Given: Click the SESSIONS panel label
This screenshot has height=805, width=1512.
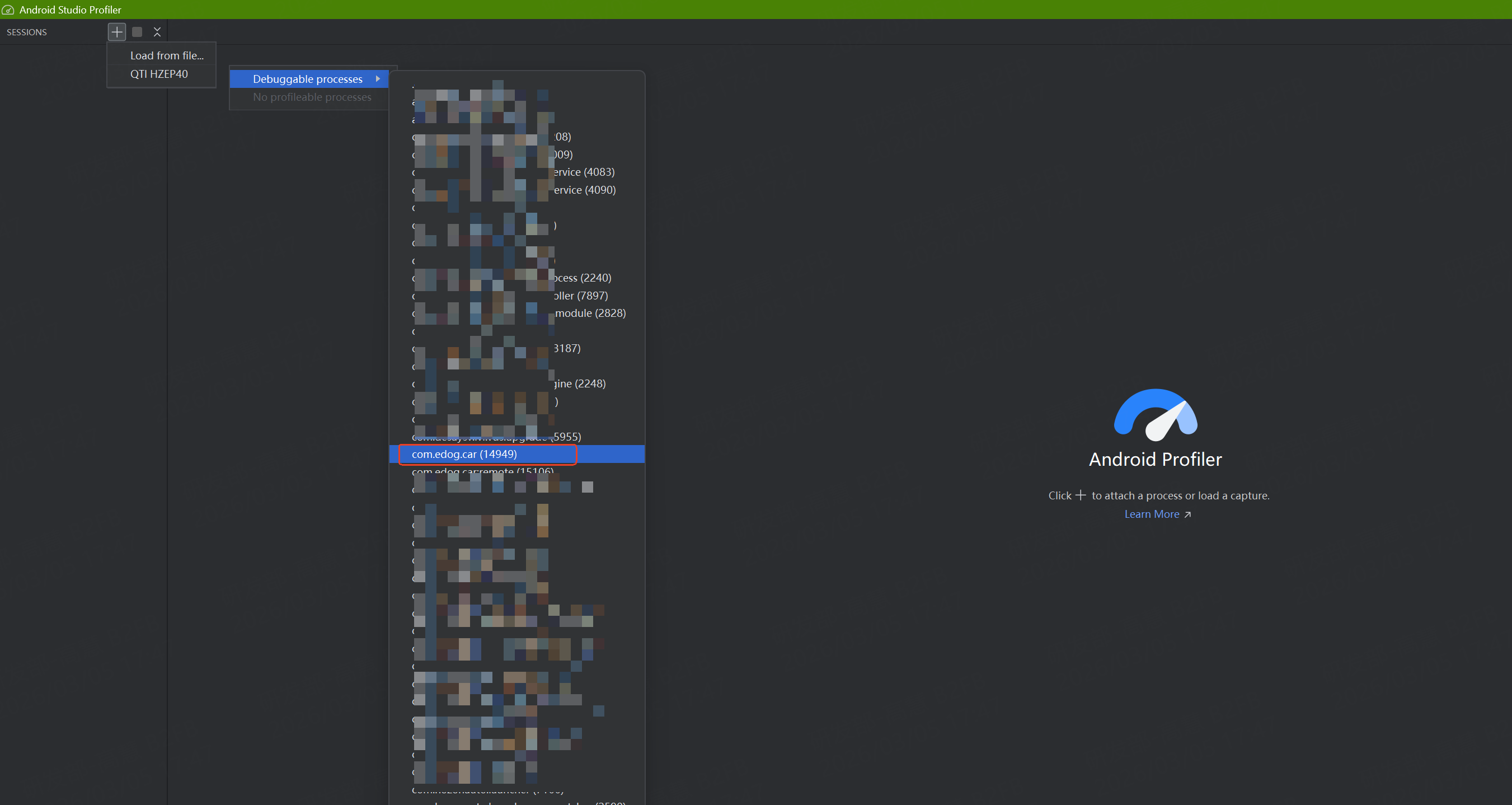Looking at the screenshot, I should click(26, 32).
